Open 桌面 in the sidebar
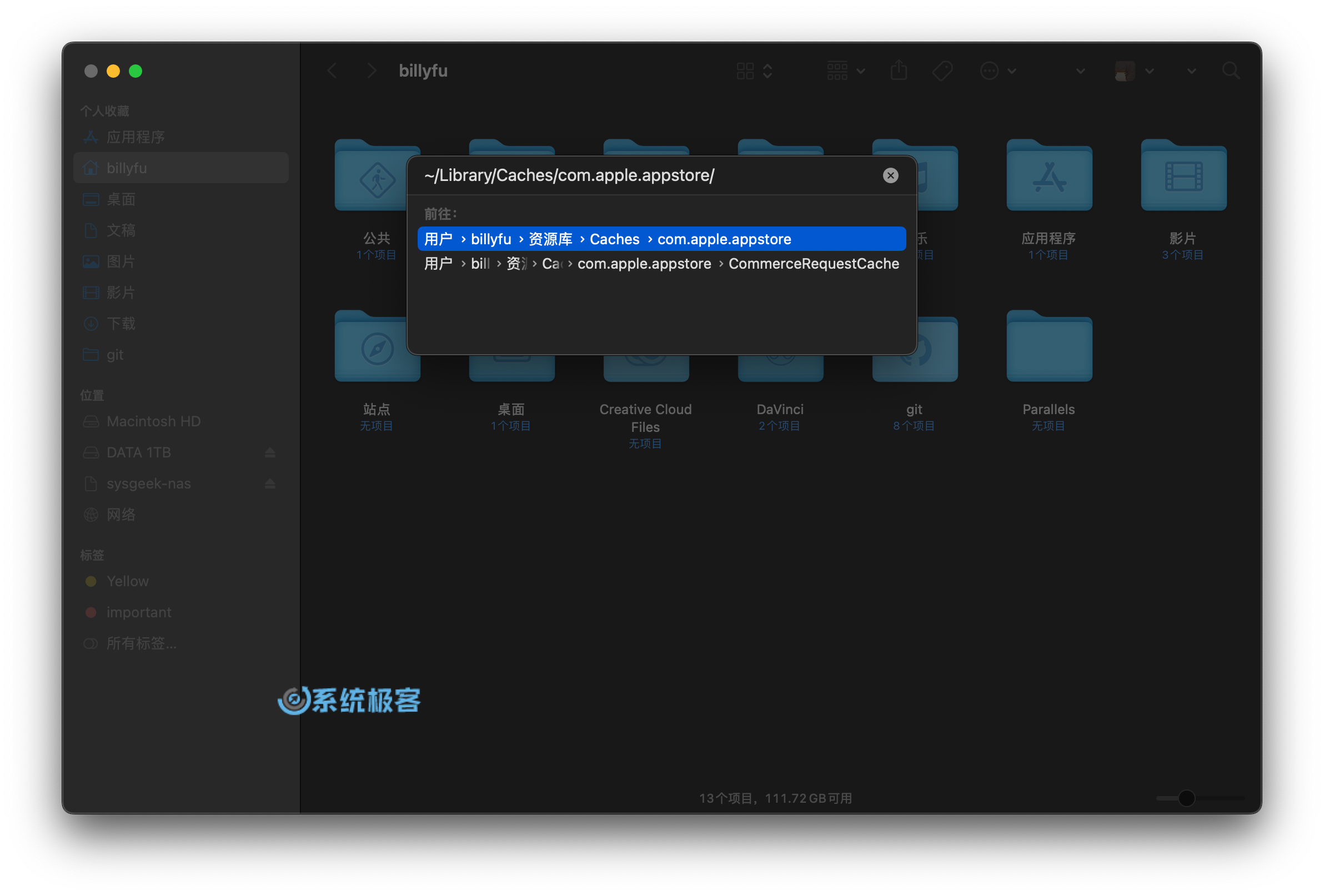The image size is (1324, 896). pos(180,199)
